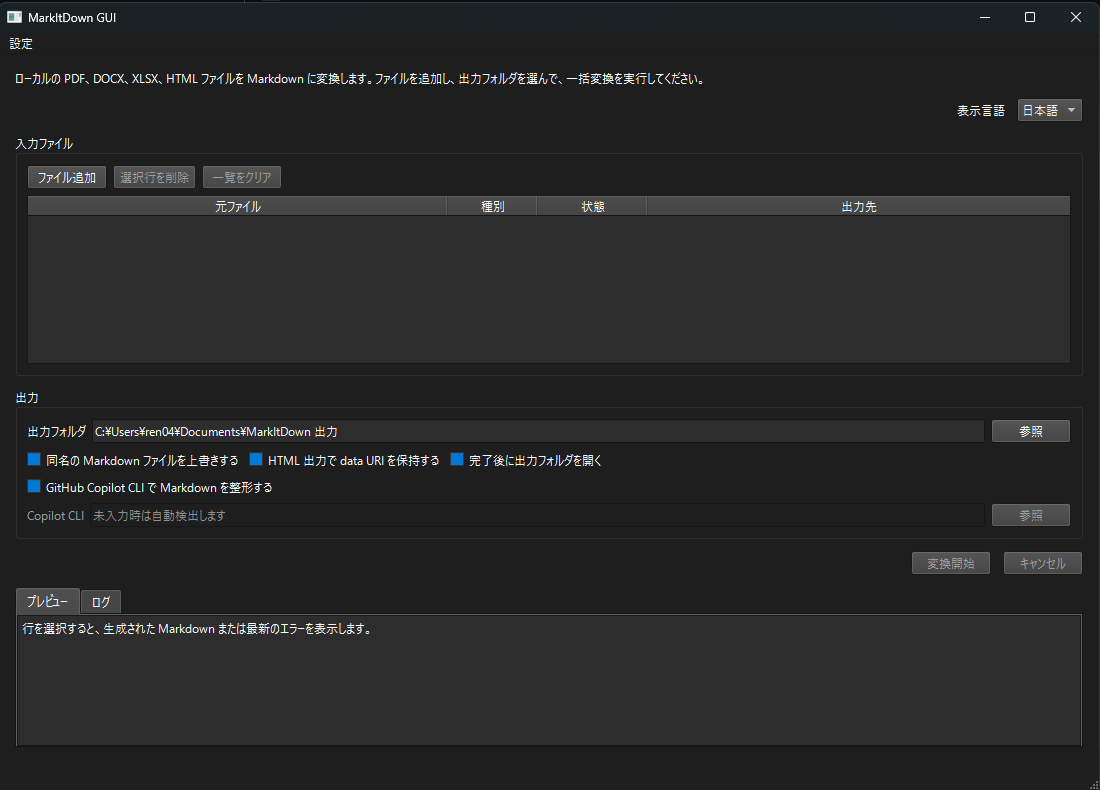Click 参照 next to the 出力フォルダ field
The width and height of the screenshot is (1100, 790).
pos(1030,430)
